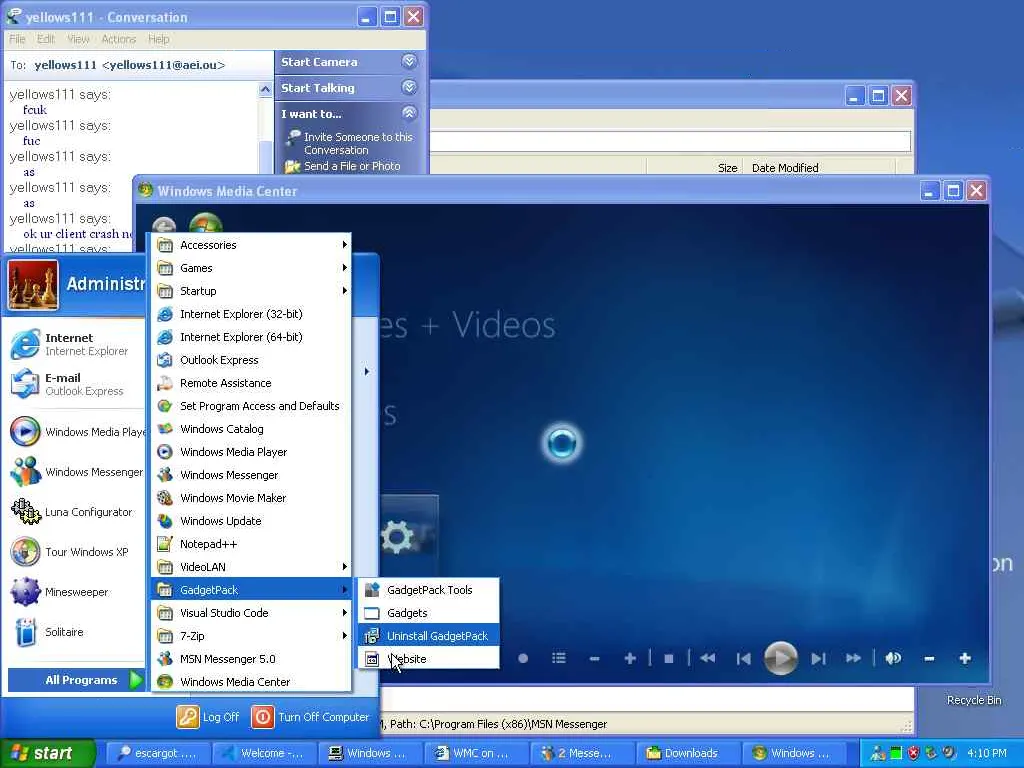Expand Visual Studio Code submenu arrow

(345, 613)
